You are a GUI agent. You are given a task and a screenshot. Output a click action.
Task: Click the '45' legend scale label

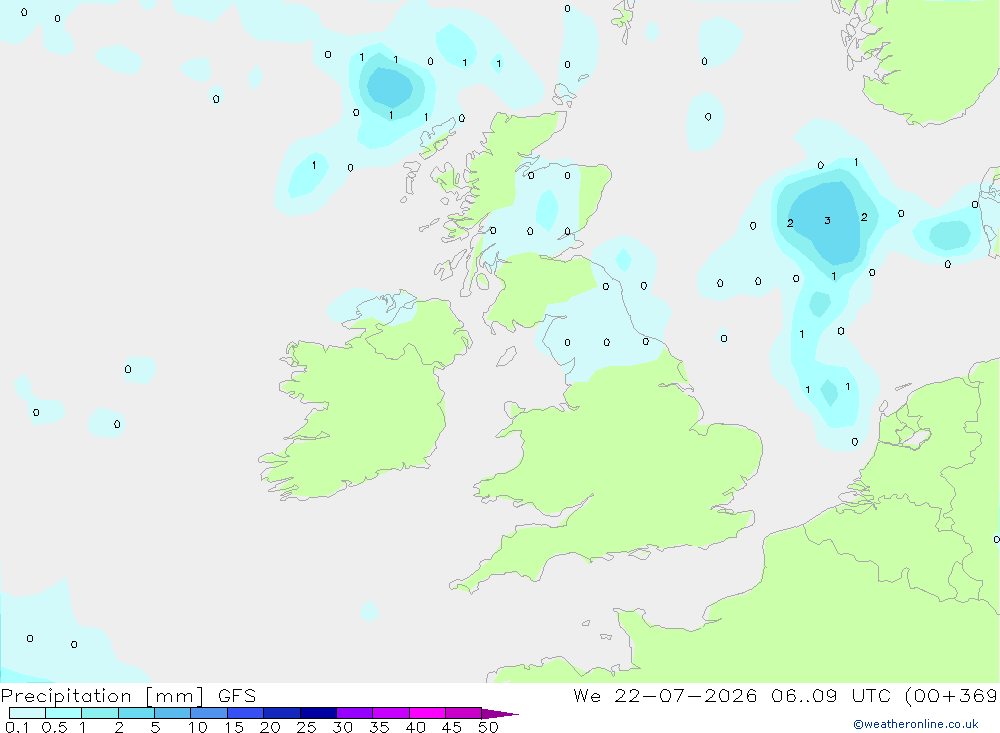pos(452,727)
